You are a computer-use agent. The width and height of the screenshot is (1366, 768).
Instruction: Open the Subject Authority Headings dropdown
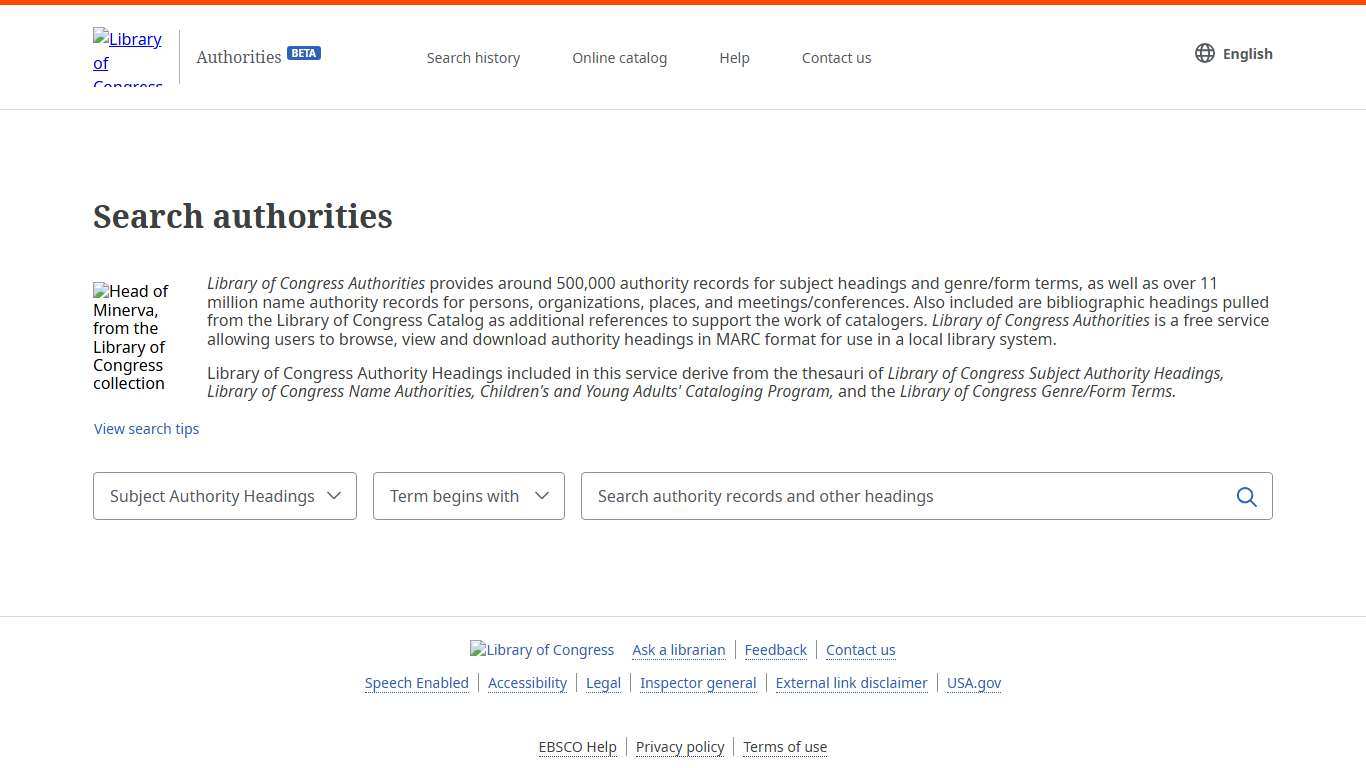(225, 496)
